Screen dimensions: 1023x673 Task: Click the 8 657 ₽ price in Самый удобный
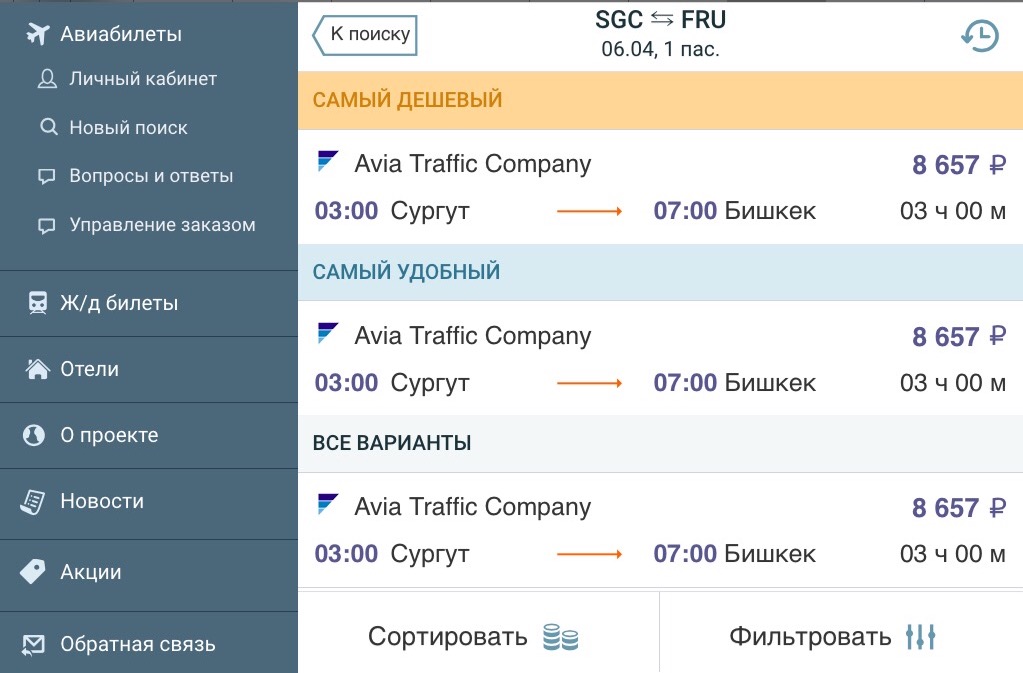click(958, 337)
